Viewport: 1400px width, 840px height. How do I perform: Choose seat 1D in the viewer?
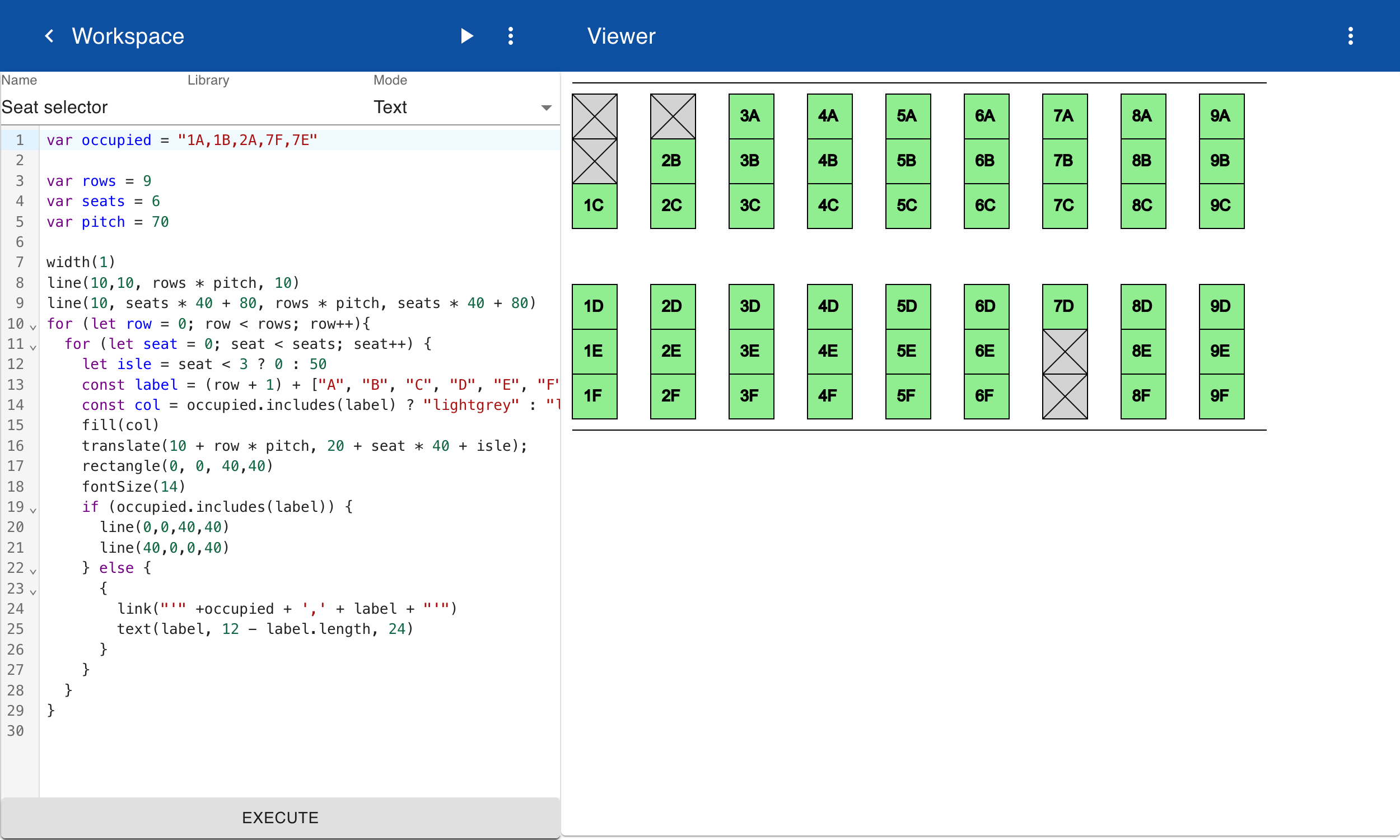[x=594, y=306]
